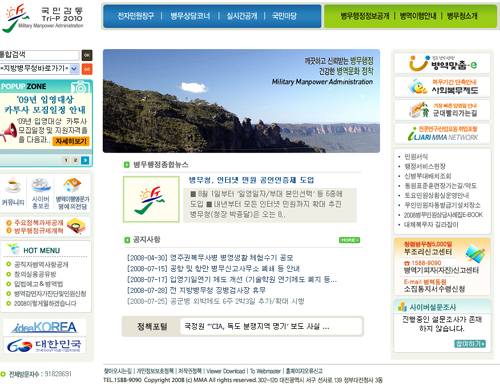Viewport: 500px width, 386px height.
Task: Click the MMA logo news thumbnail
Action: point(151,199)
